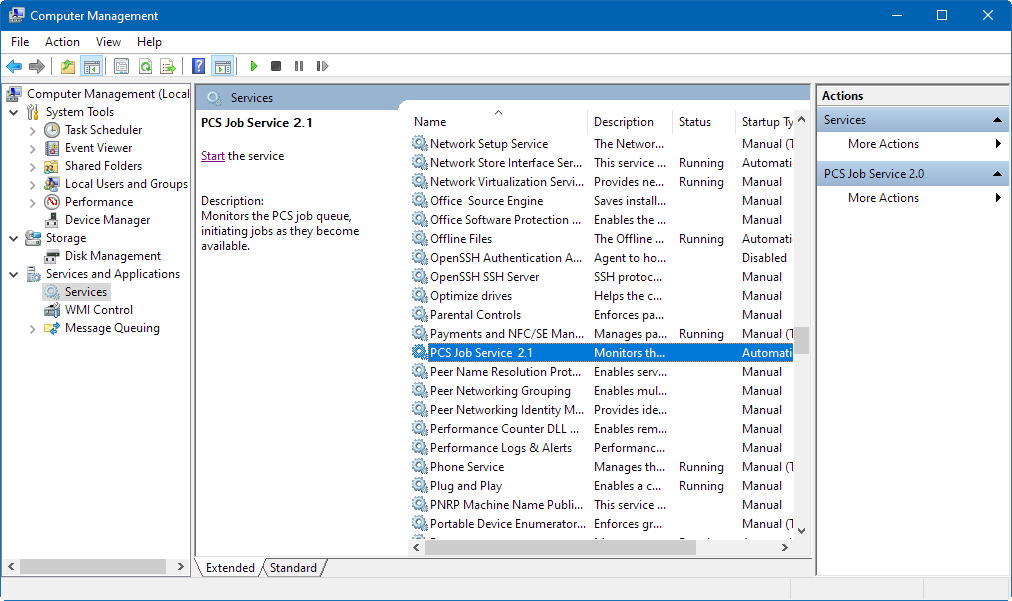Image resolution: width=1012 pixels, height=601 pixels.
Task: Click the Restart Service toolbar icon
Action: point(322,66)
